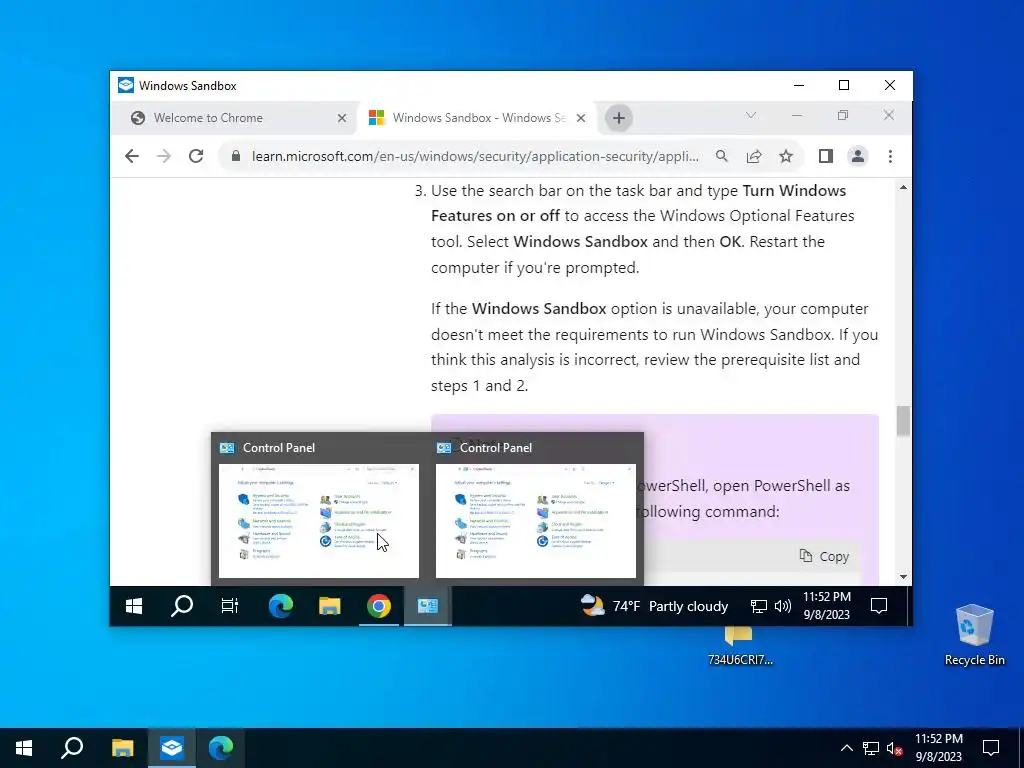Open Search in Sandbox taskbar
The width and height of the screenshot is (1024, 768).
[182, 606]
